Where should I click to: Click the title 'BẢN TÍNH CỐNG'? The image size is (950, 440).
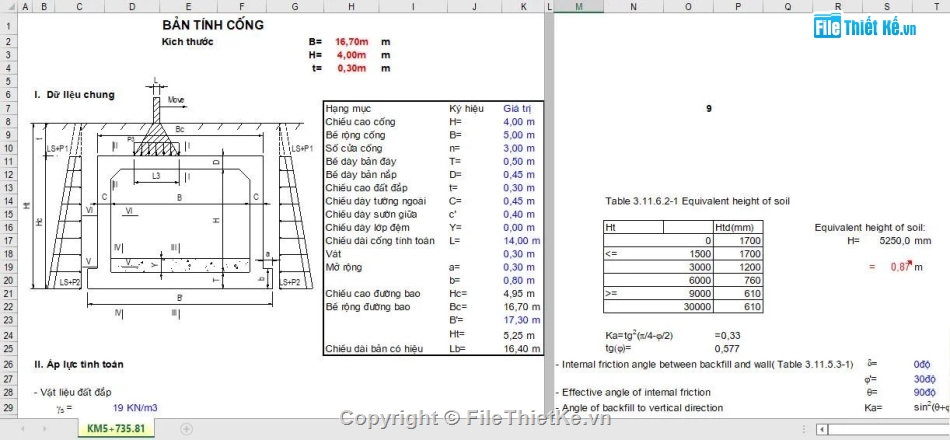(213, 25)
